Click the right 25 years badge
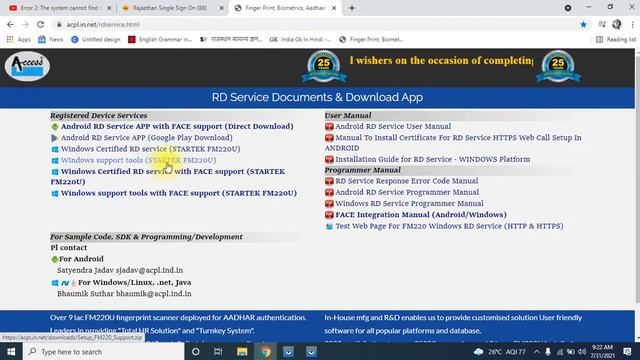 (x=558, y=66)
